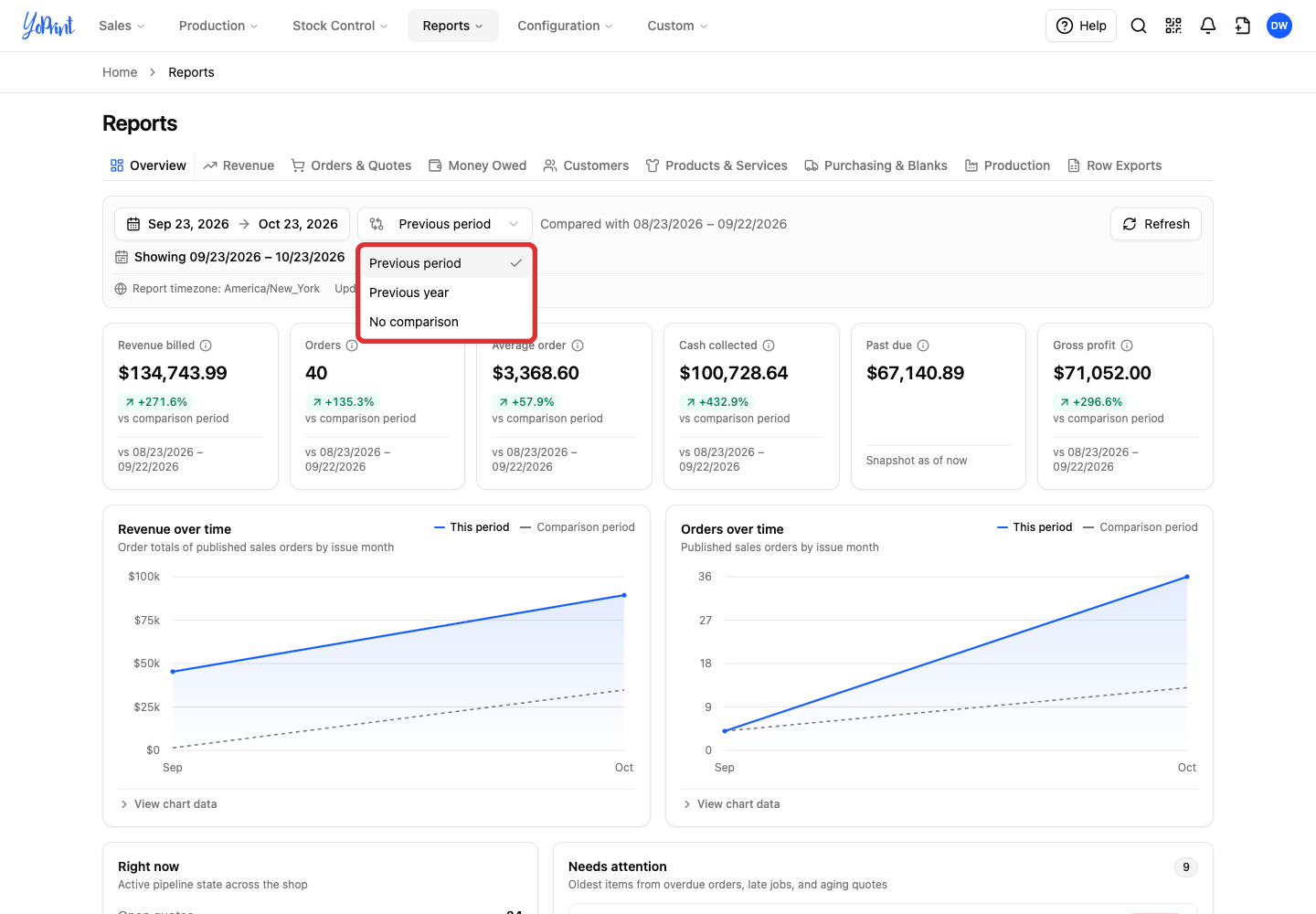The image size is (1316, 914).
Task: Open the Stock Control menu
Action: (340, 26)
